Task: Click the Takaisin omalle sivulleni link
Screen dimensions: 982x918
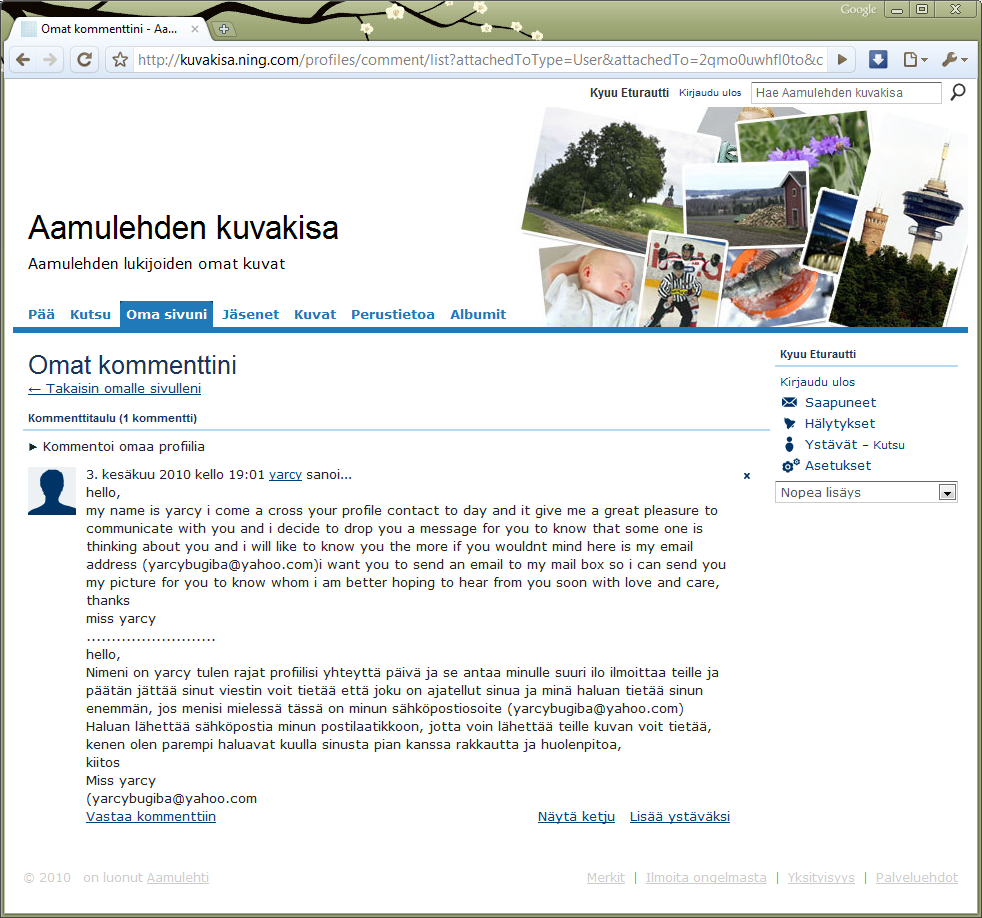Action: point(114,389)
